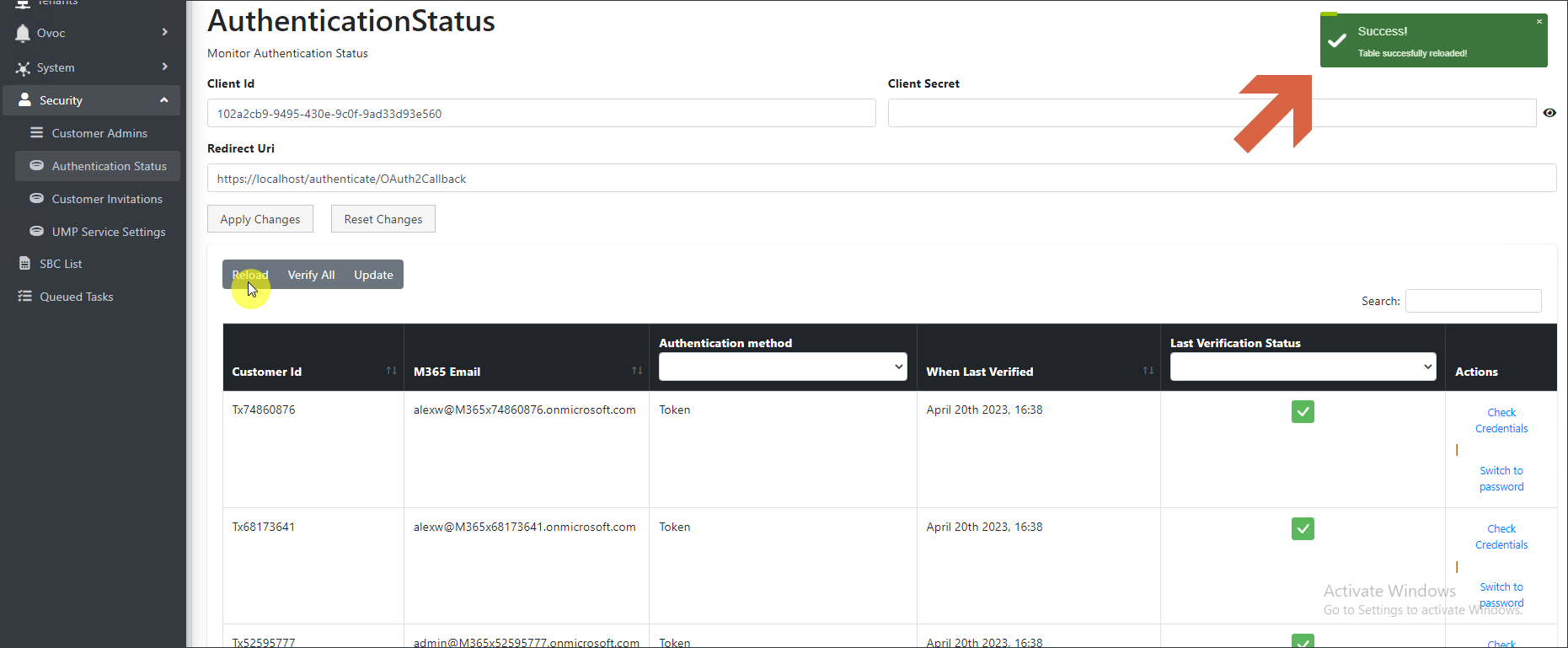This screenshot has width=1568, height=648.
Task: Sort by When Last Verified arrows
Action: pos(1148,371)
